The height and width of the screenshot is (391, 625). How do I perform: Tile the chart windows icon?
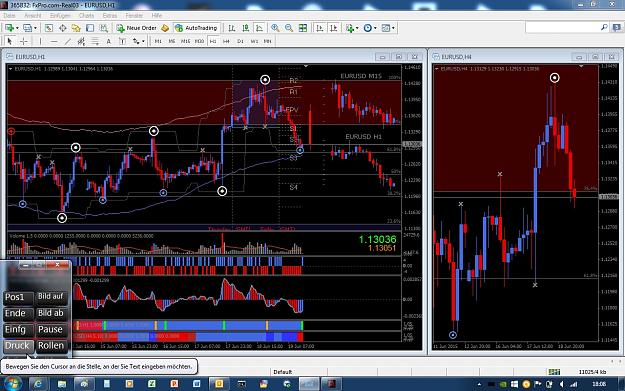tap(303, 28)
